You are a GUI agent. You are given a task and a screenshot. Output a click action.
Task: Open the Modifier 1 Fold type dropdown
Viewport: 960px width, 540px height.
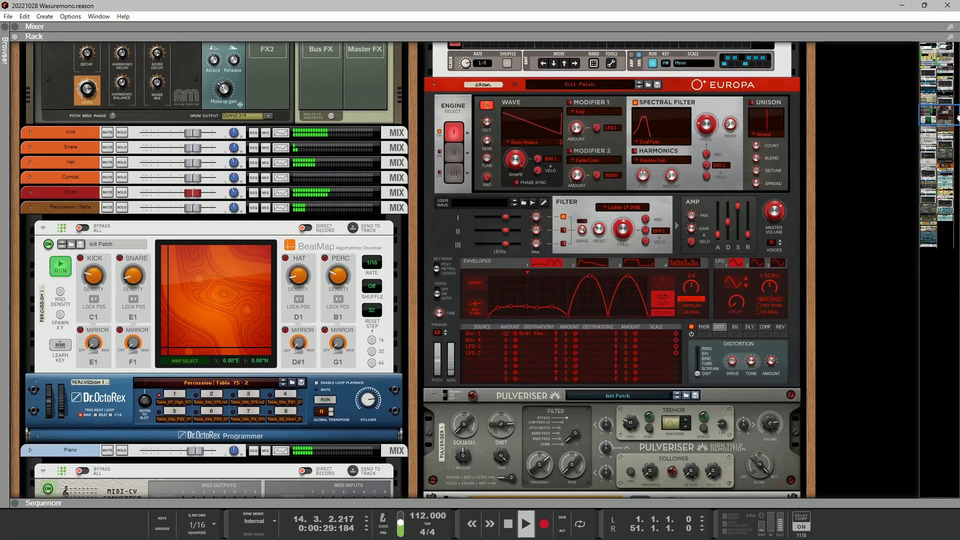[x=594, y=112]
